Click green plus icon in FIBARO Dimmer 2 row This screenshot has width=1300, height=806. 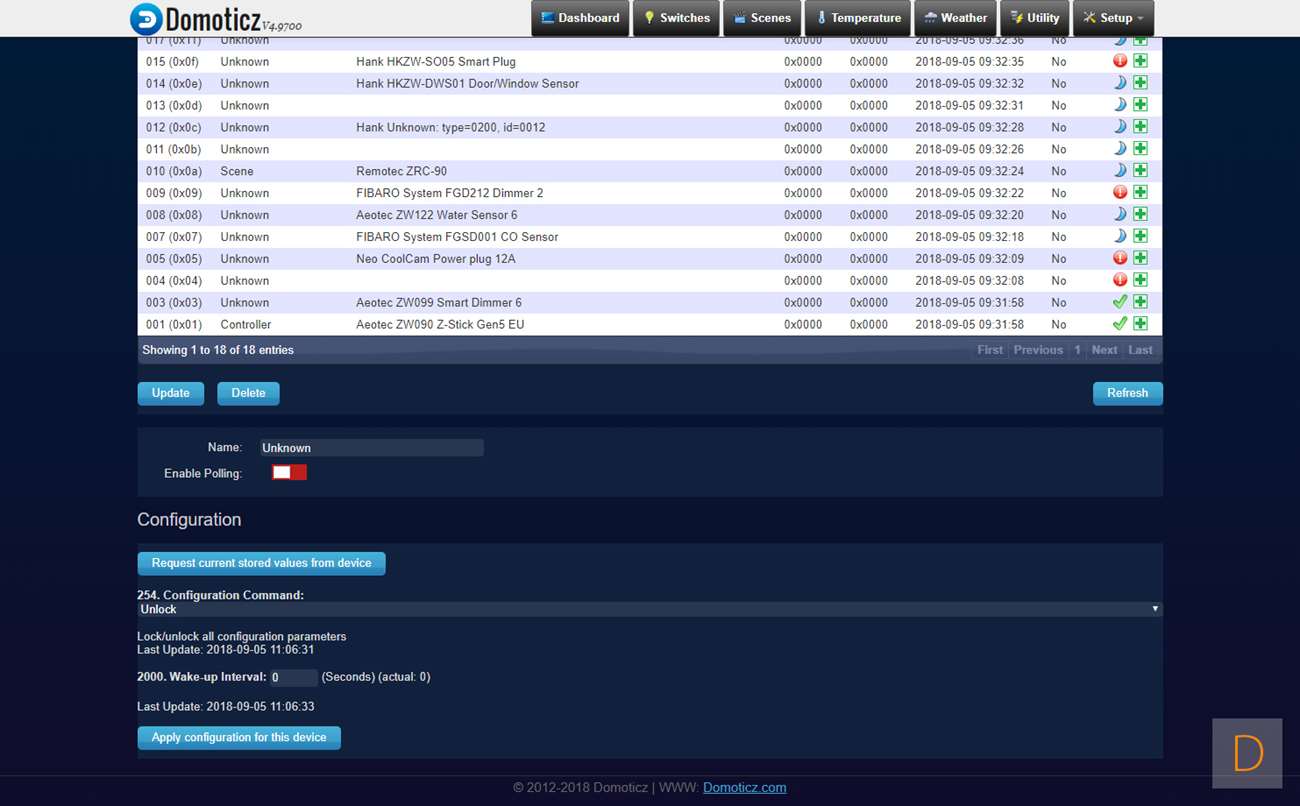pyautogui.click(x=1140, y=192)
